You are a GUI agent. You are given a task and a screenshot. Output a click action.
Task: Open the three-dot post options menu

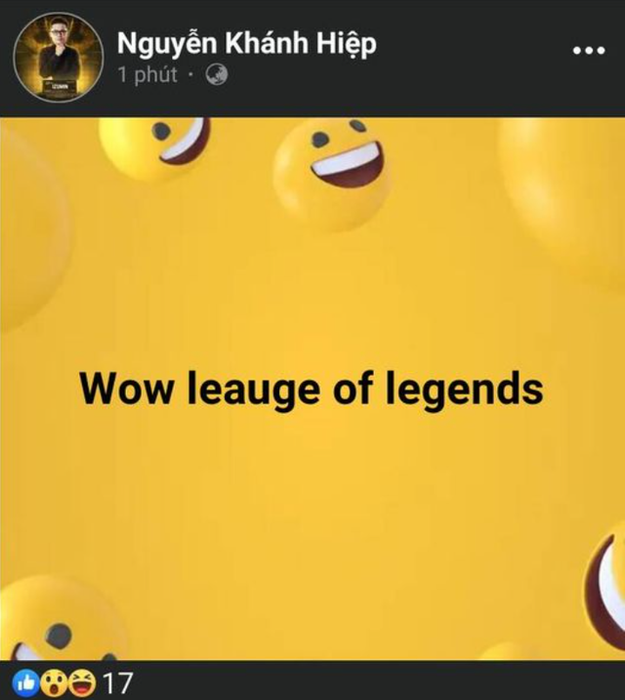(x=589, y=50)
